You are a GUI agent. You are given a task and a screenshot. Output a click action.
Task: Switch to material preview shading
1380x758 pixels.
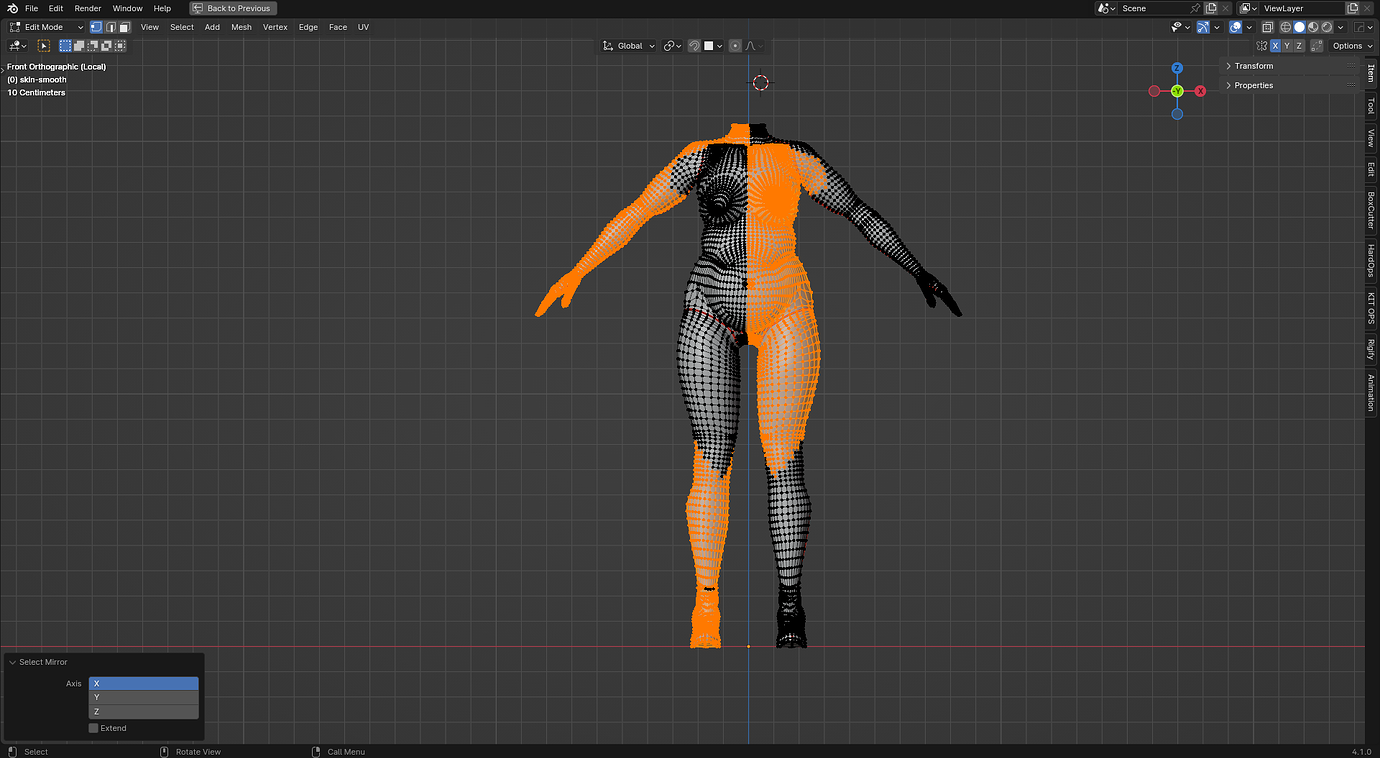point(1313,27)
